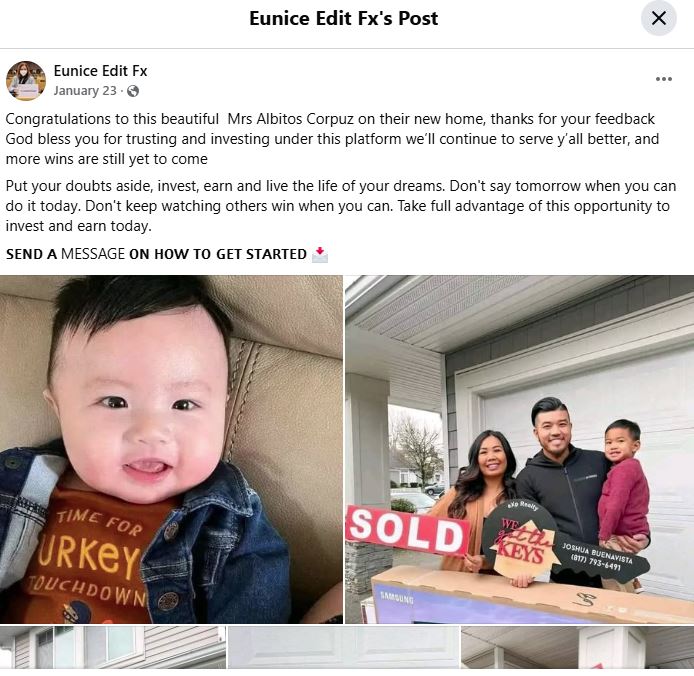Click the globe public audience icon
694x676 pixels.
tap(133, 91)
